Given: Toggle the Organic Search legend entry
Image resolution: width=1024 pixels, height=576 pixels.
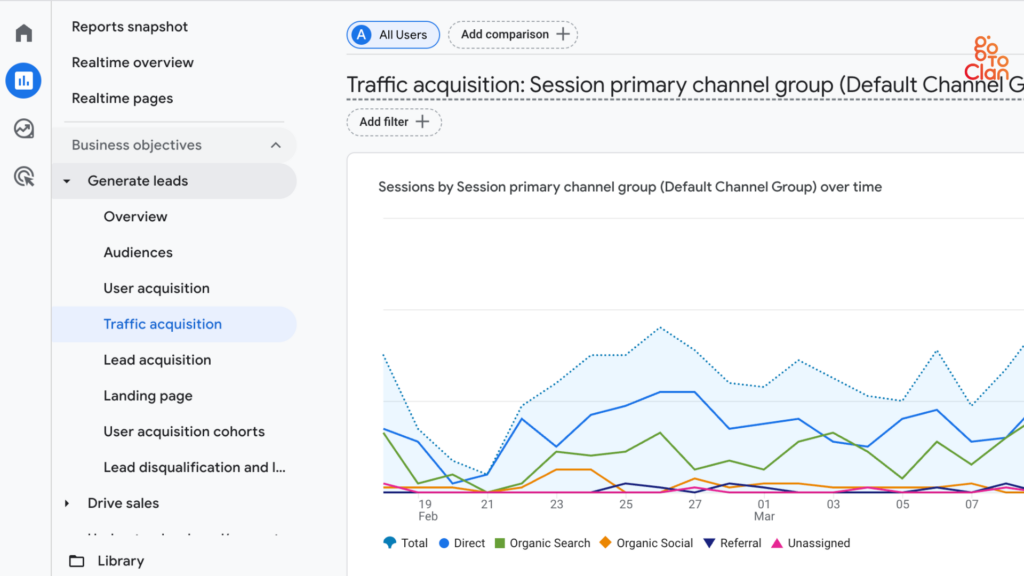Looking at the screenshot, I should point(542,543).
